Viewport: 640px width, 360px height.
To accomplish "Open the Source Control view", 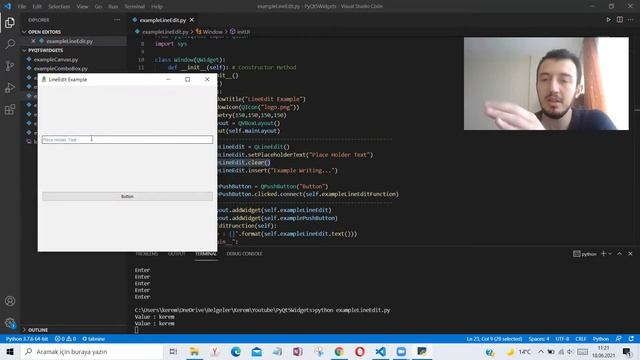I will (10, 66).
